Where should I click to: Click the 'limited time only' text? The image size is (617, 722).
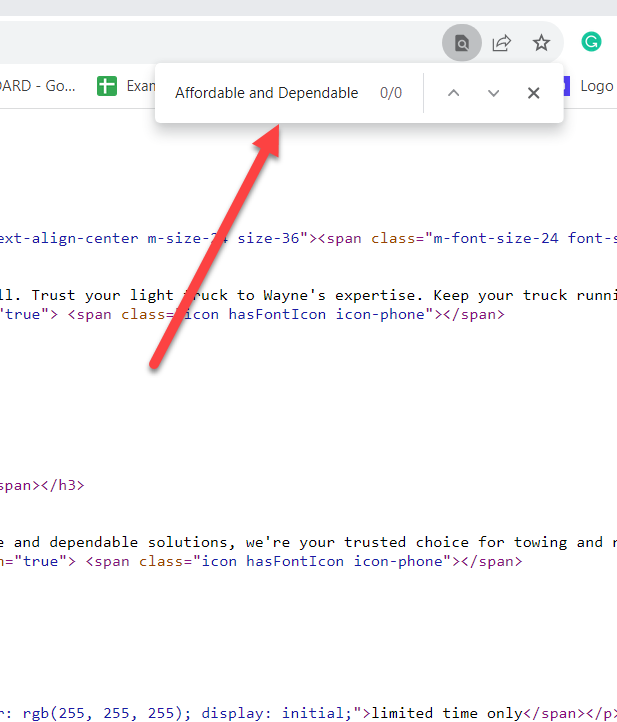point(447,713)
